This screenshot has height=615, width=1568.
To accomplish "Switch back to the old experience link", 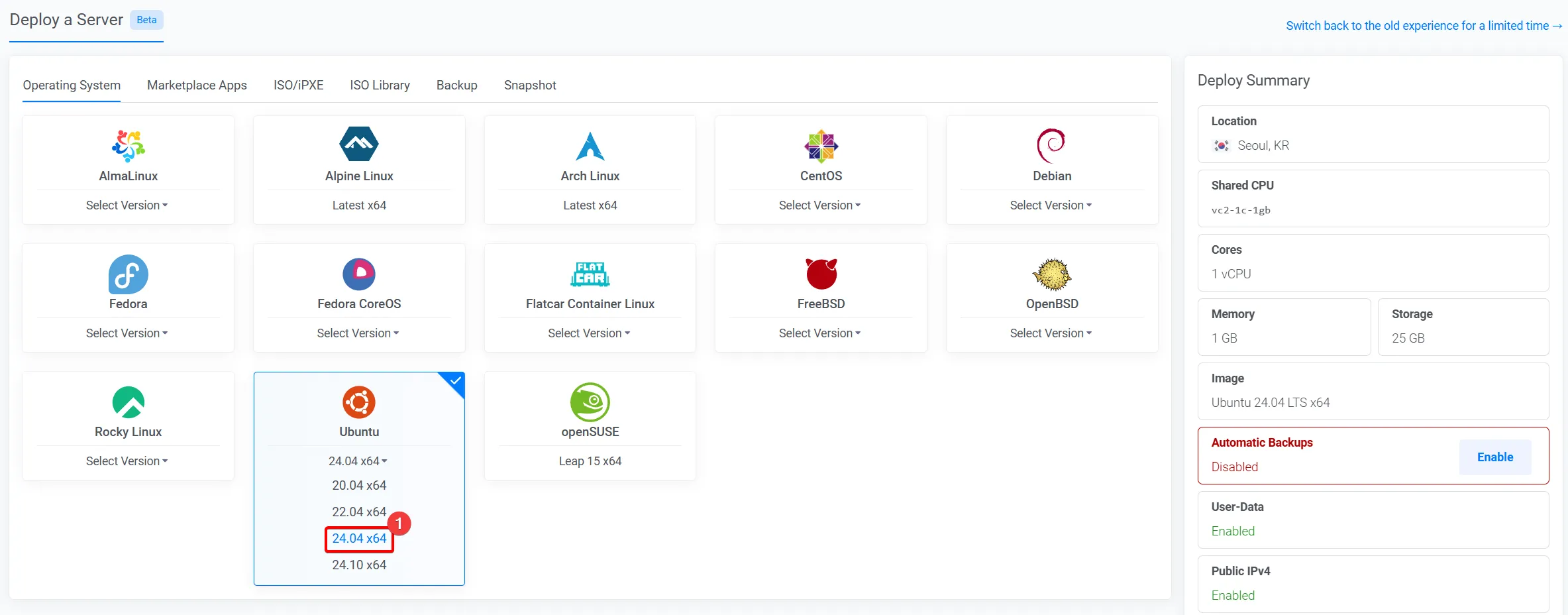I will 1424,26.
